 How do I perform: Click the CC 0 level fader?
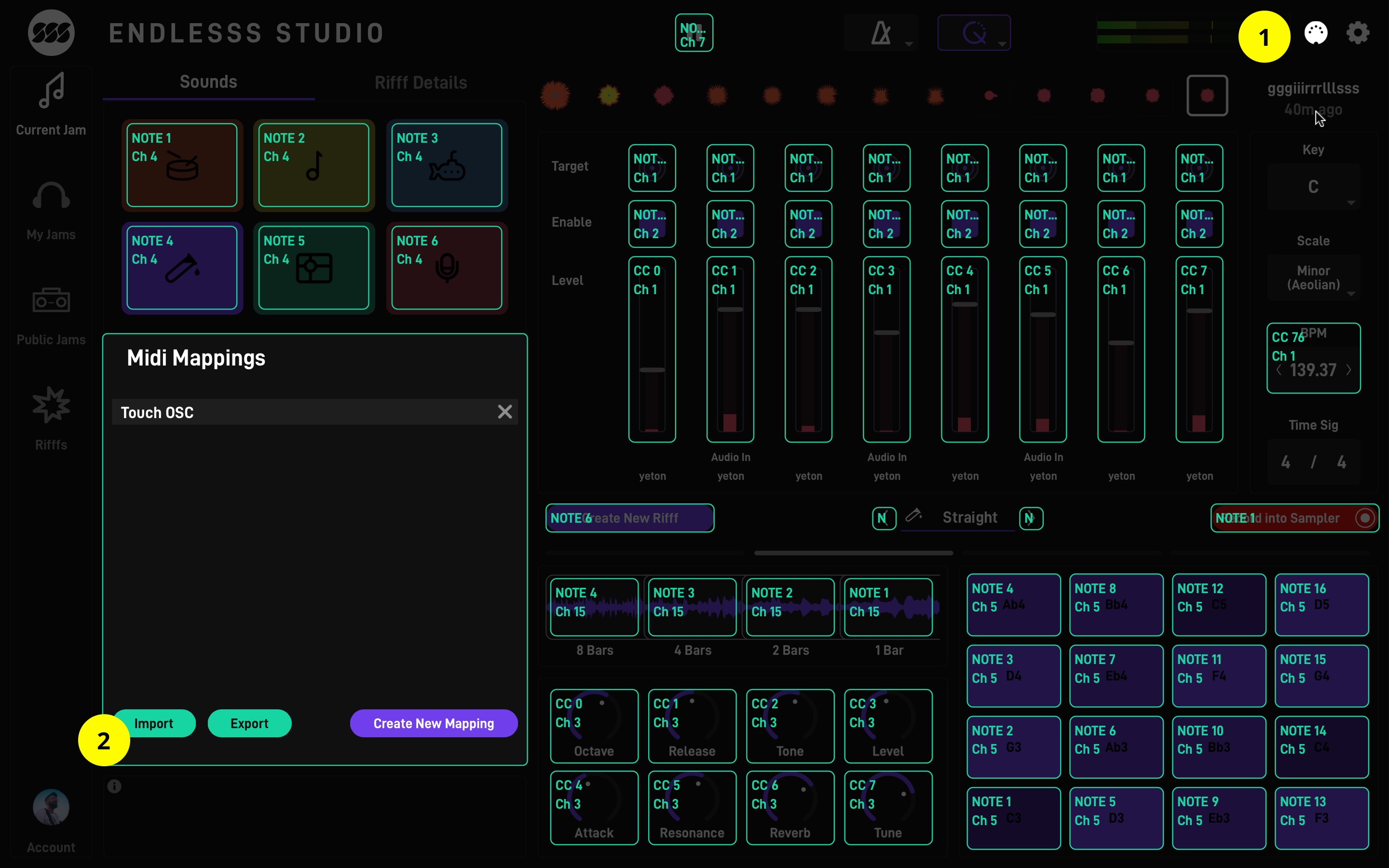pyautogui.click(x=652, y=349)
